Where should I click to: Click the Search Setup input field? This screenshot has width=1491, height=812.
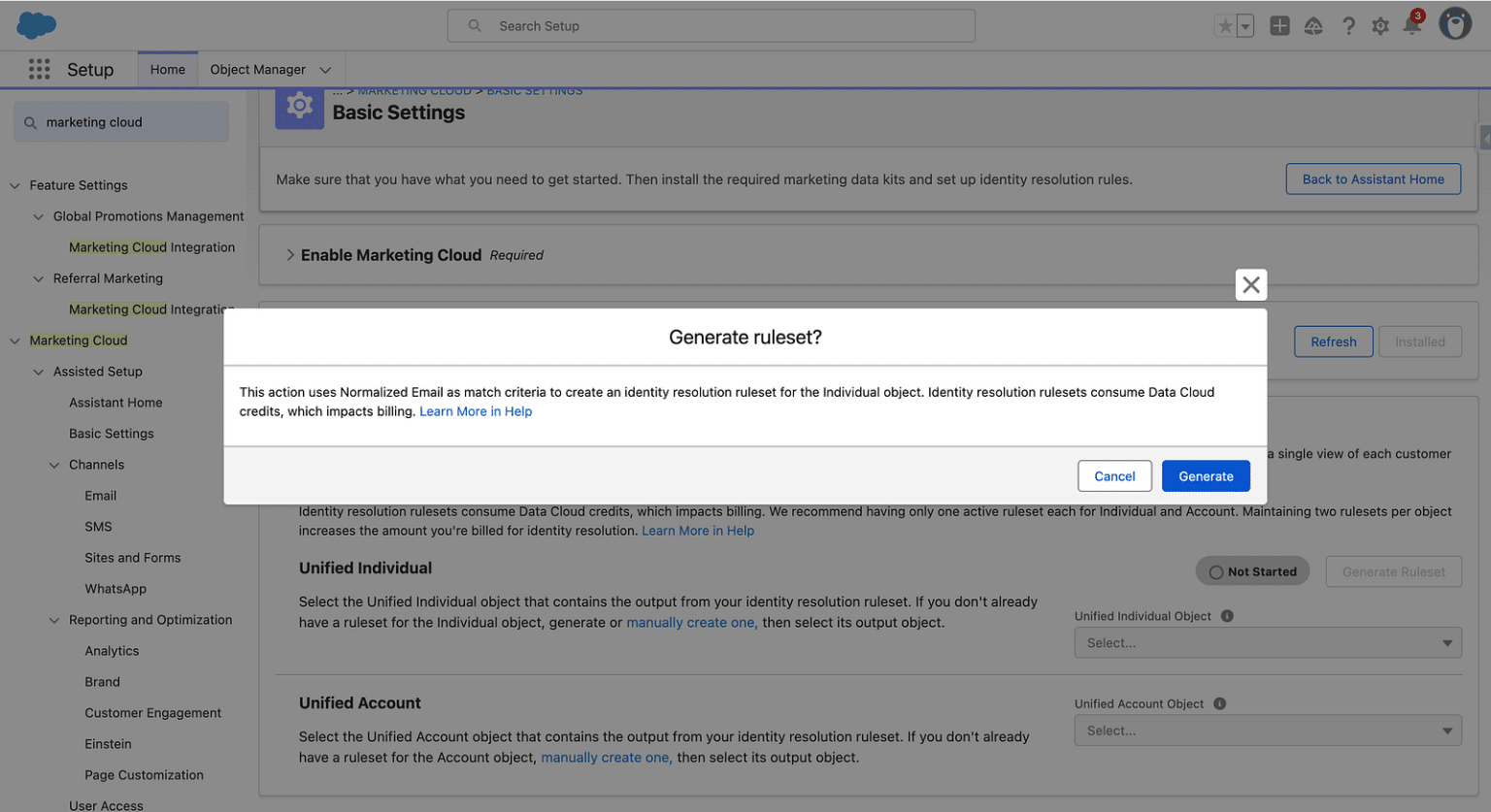pos(712,26)
